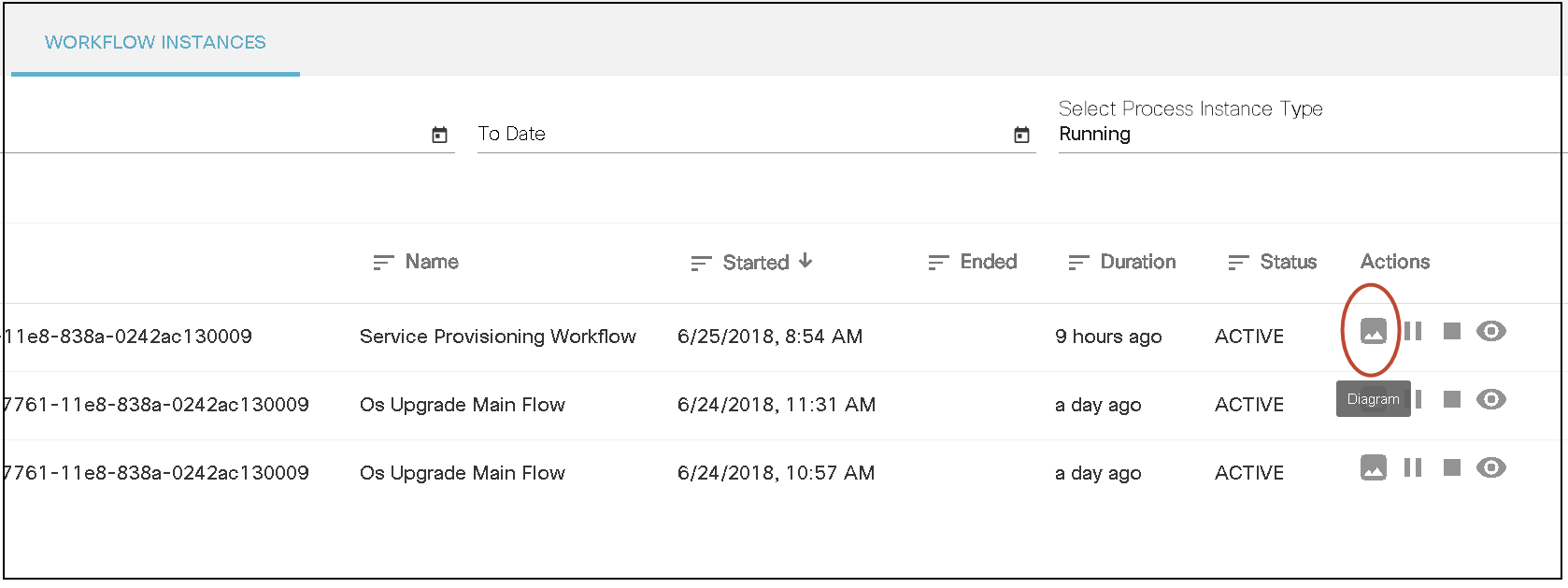
Task: Open diagram for 10:57 AM Os Upgrade instance
Action: tap(1373, 468)
